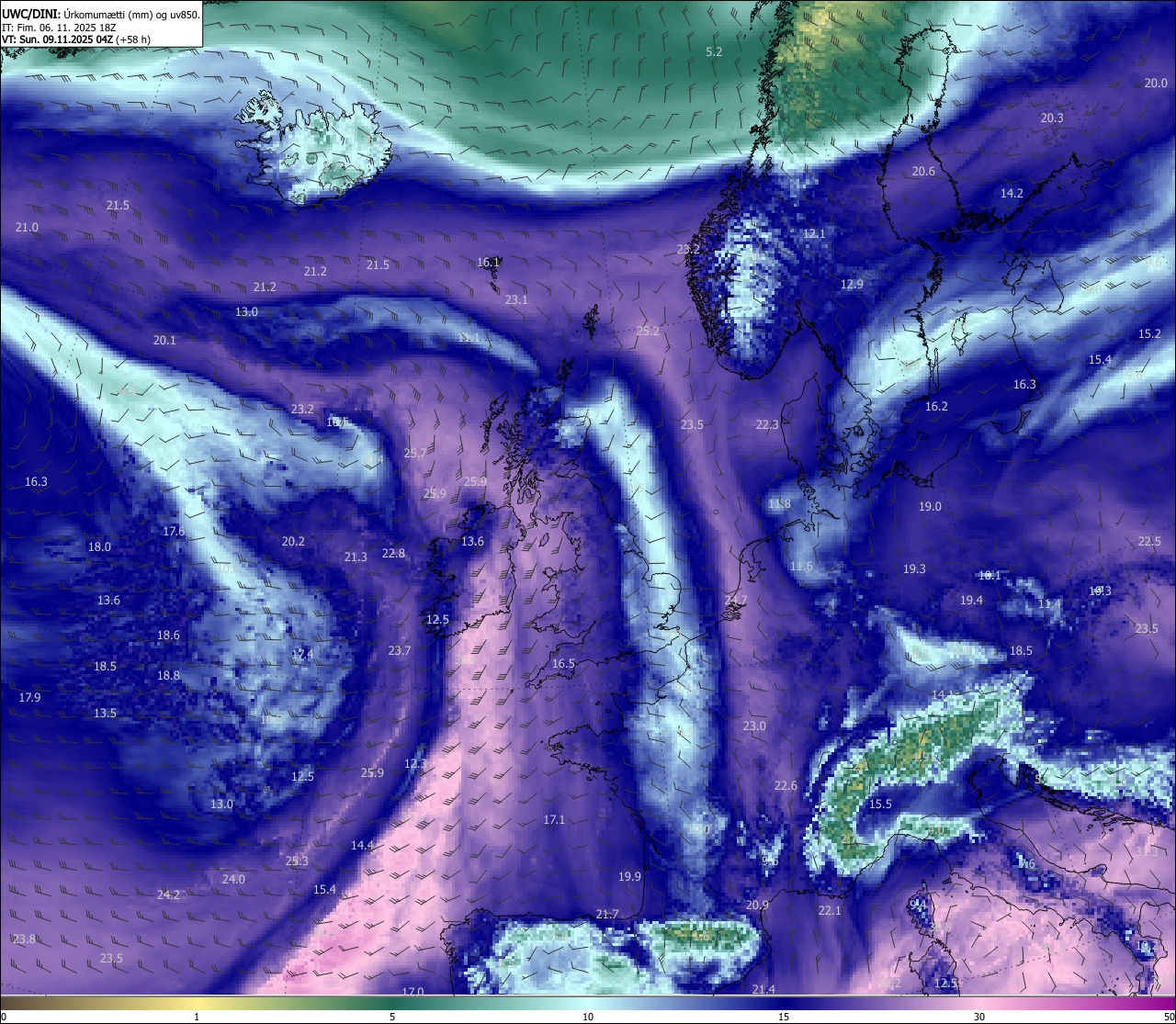This screenshot has height=1024, width=1176.
Task: Click the 23.7 value label
Action: tap(399, 651)
